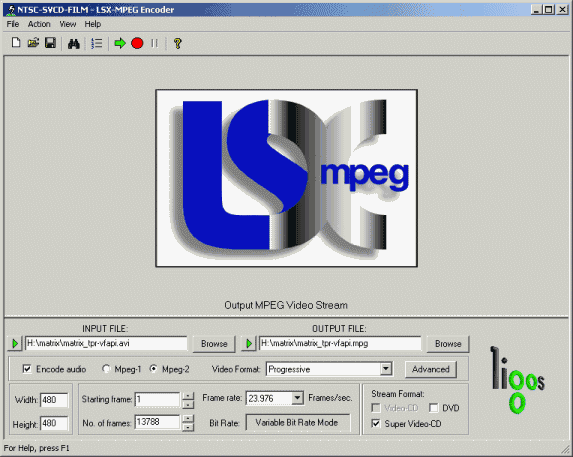Expand the Video Format Progressive dropdown
This screenshot has height=457, width=573.
pyautogui.click(x=386, y=369)
